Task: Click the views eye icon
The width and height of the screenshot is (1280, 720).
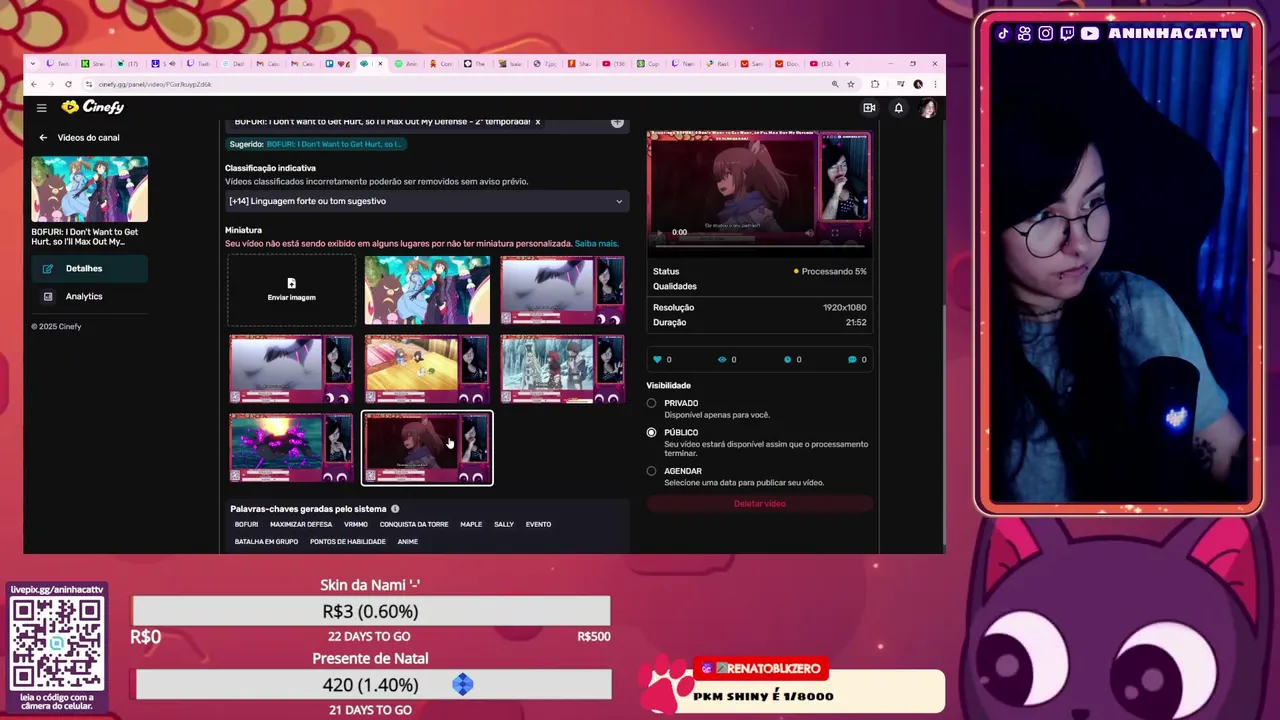Action: tap(722, 359)
